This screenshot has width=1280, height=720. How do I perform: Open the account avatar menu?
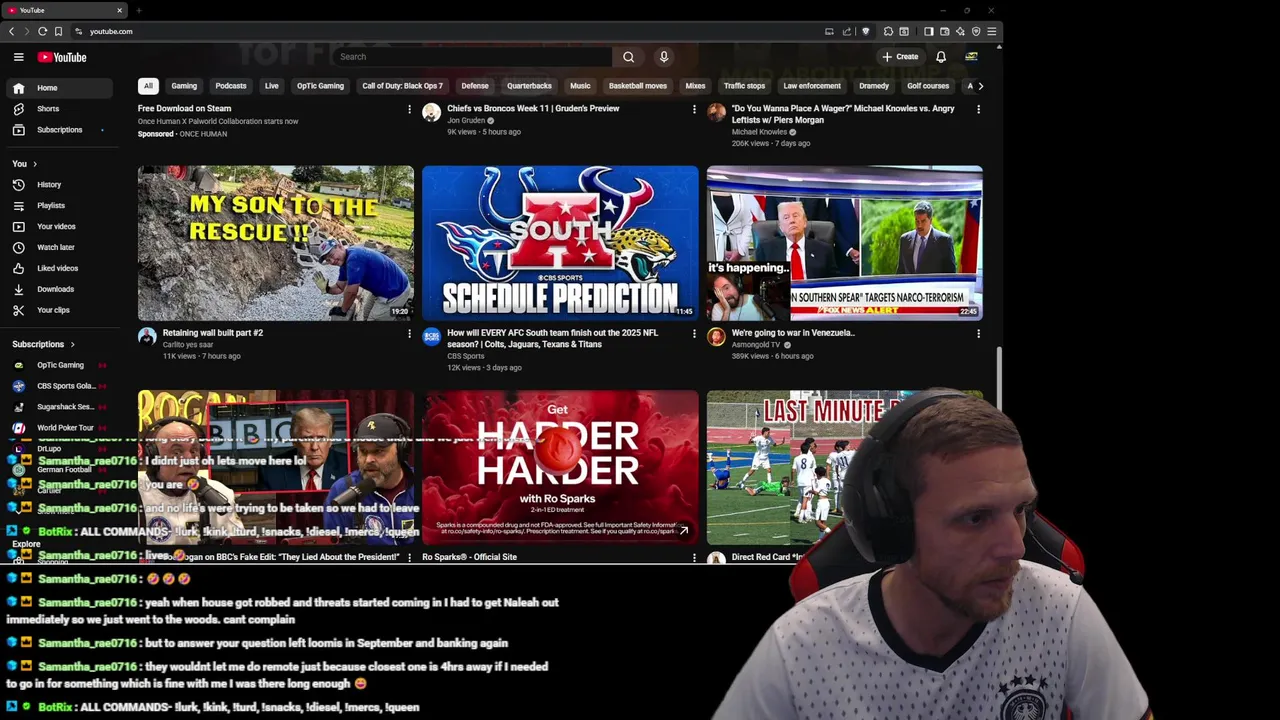coord(971,57)
